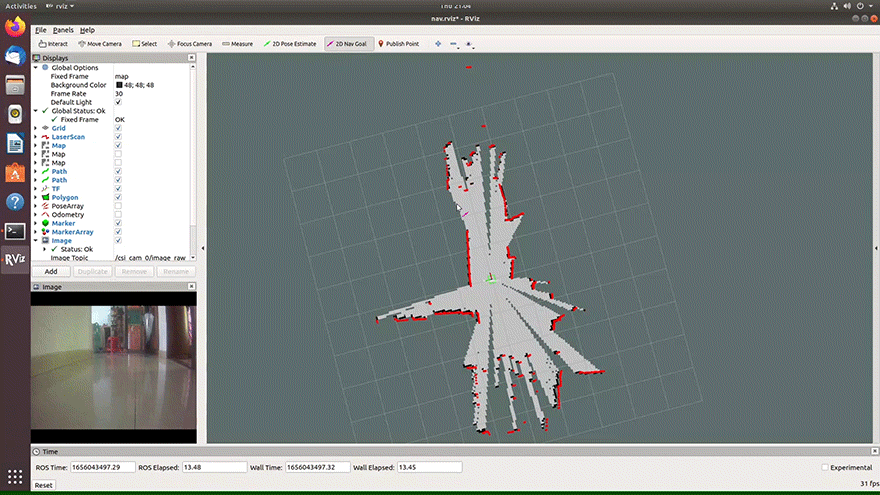Open Firefox from the Ubuntu dock
Image resolution: width=880 pixels, height=495 pixels.
coord(15,29)
